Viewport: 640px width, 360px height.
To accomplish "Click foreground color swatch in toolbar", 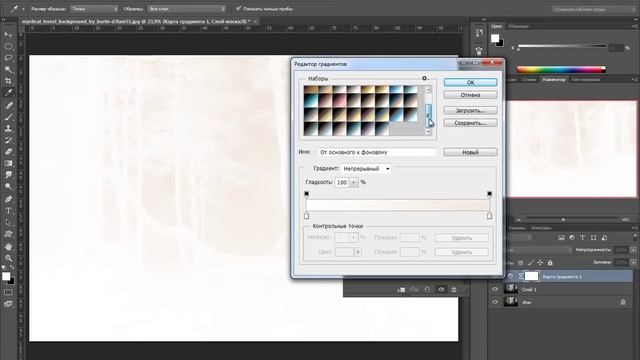I will pos(6,276).
